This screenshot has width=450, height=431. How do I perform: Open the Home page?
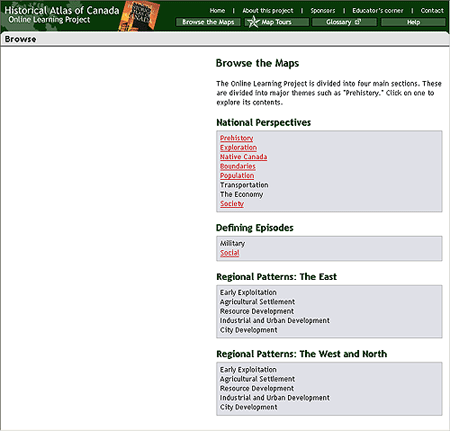click(x=217, y=11)
